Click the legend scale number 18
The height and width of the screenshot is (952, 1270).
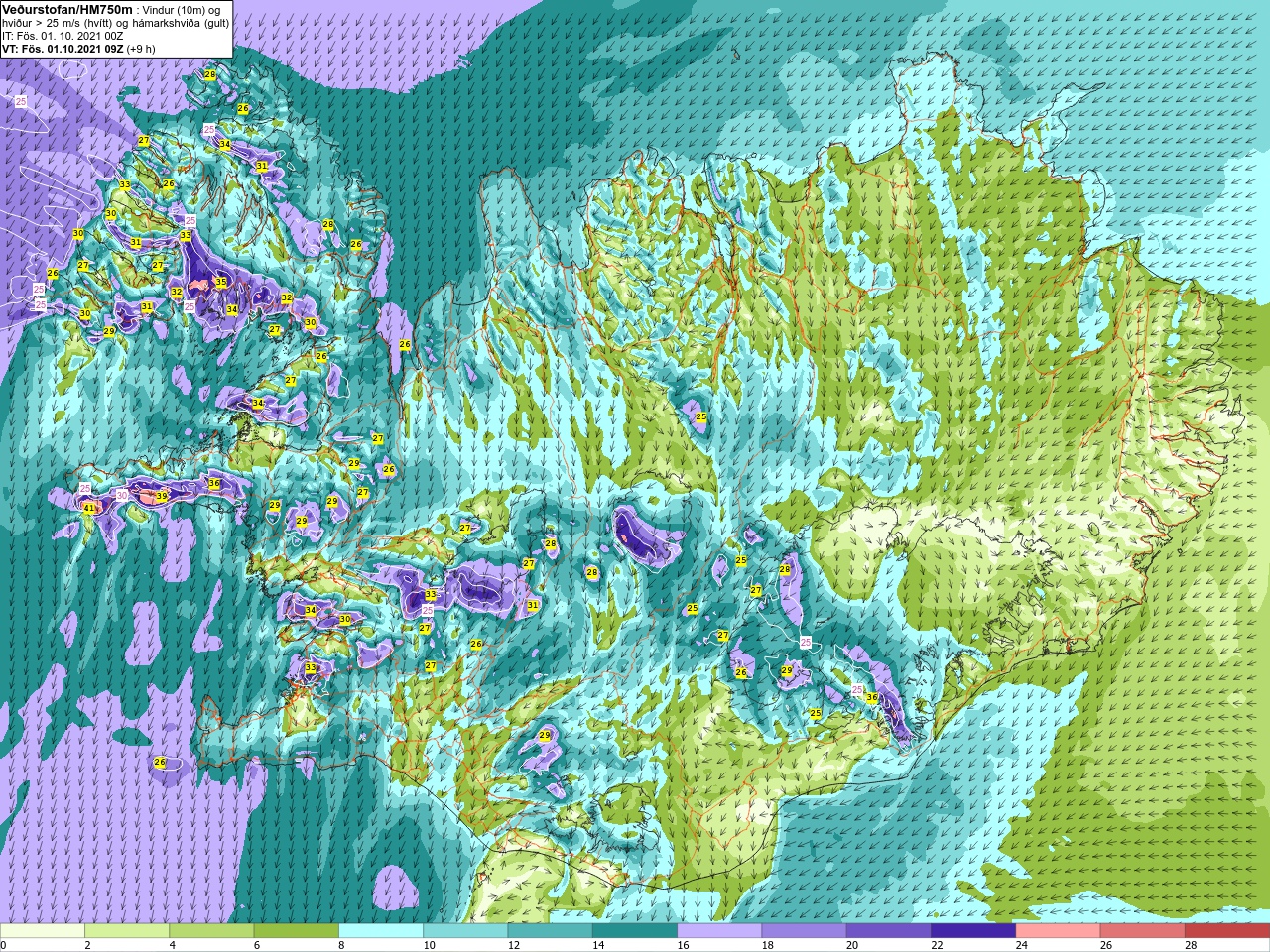click(767, 945)
